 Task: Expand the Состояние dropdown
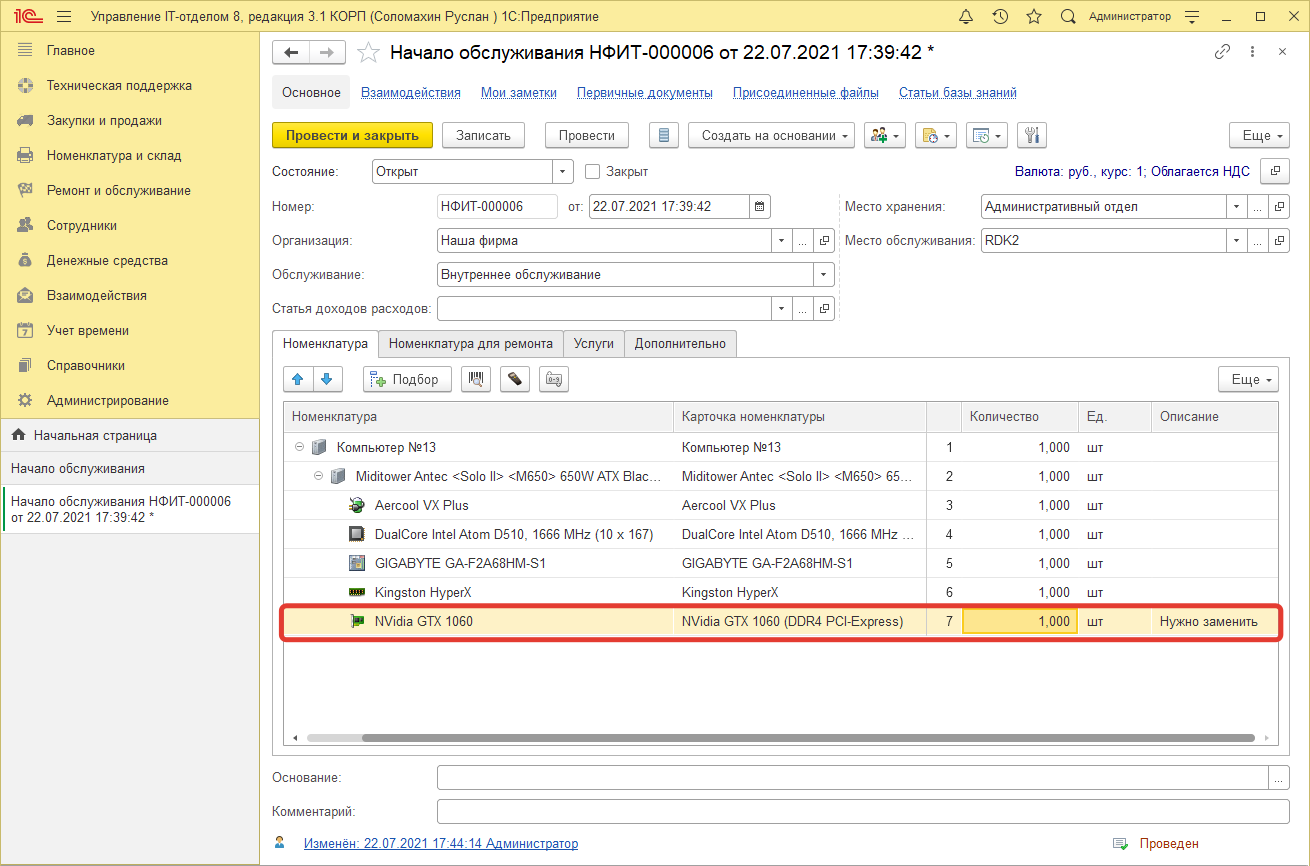coord(564,171)
